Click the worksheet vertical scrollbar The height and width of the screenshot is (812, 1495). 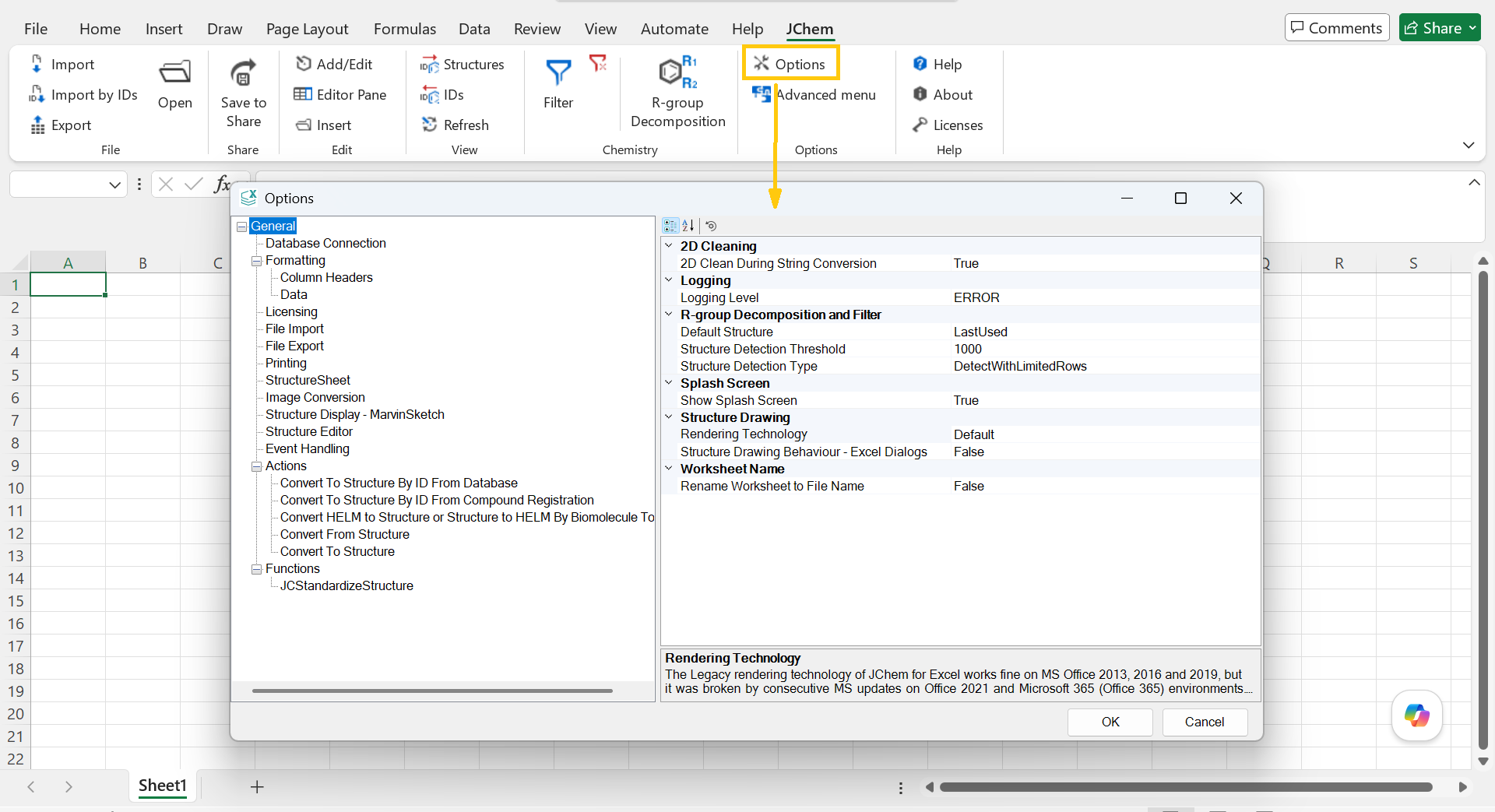click(x=1483, y=510)
